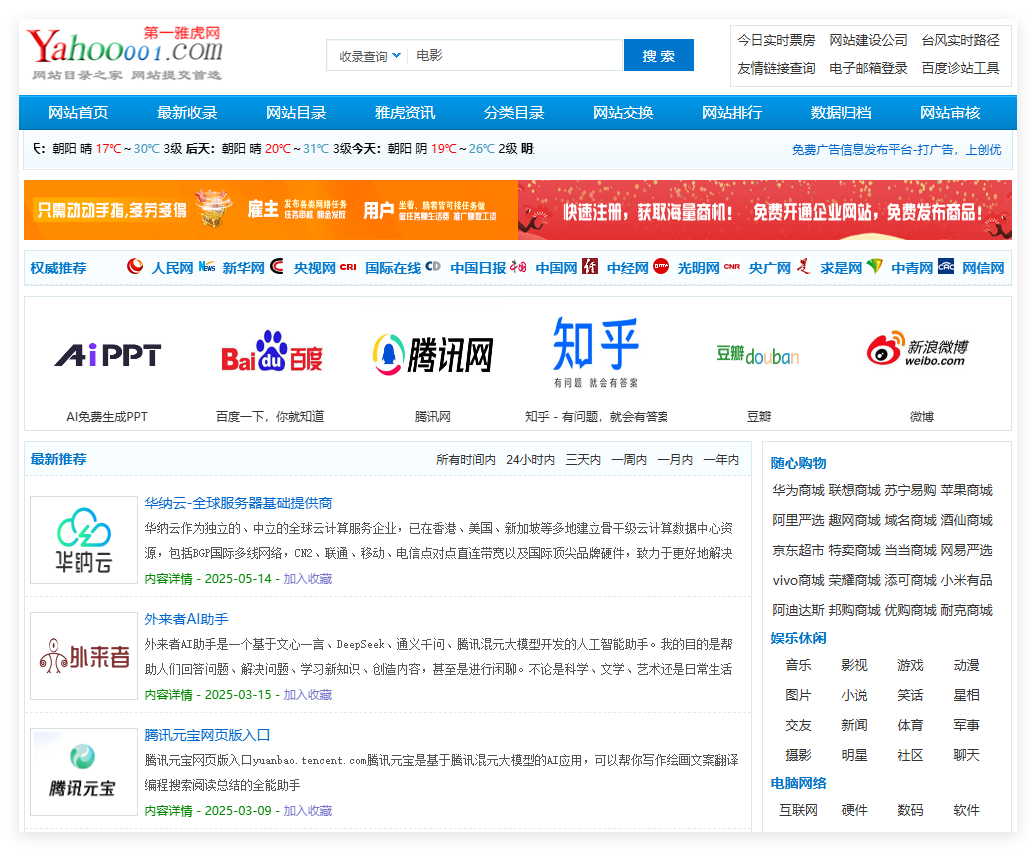
Task: Click the 新华网 News logo icon
Action: (x=207, y=266)
